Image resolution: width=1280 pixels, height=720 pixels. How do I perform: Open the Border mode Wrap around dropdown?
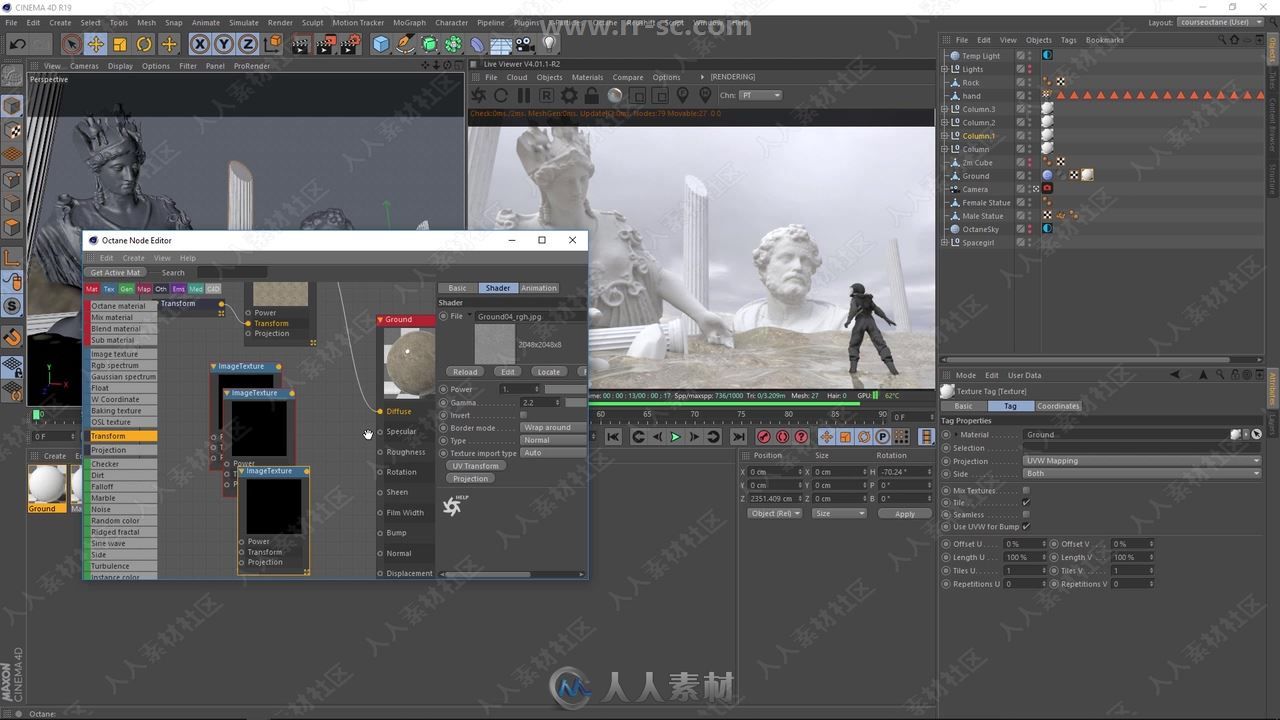pyautogui.click(x=553, y=428)
